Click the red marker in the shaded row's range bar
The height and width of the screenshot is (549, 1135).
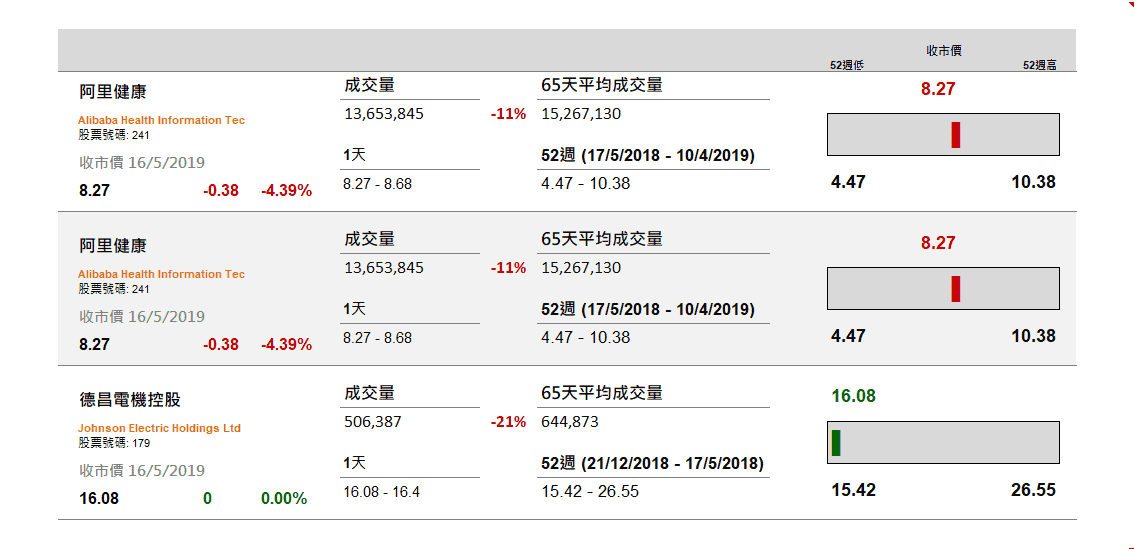click(x=955, y=289)
